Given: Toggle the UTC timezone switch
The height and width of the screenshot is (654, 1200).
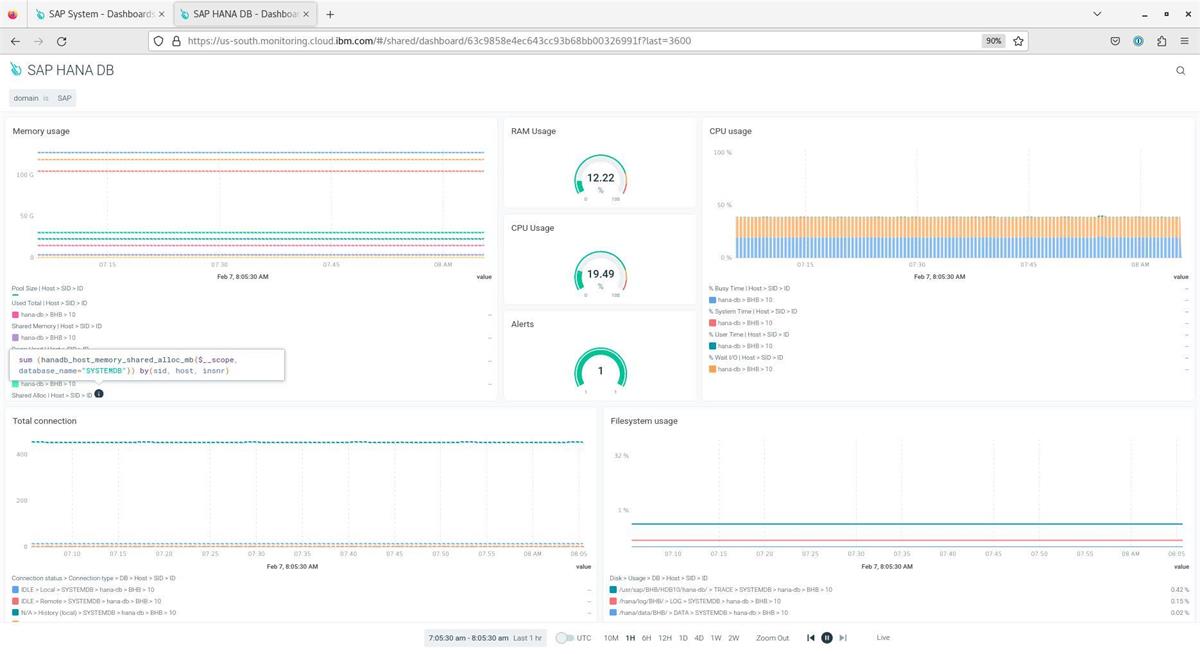Looking at the screenshot, I should 563,637.
